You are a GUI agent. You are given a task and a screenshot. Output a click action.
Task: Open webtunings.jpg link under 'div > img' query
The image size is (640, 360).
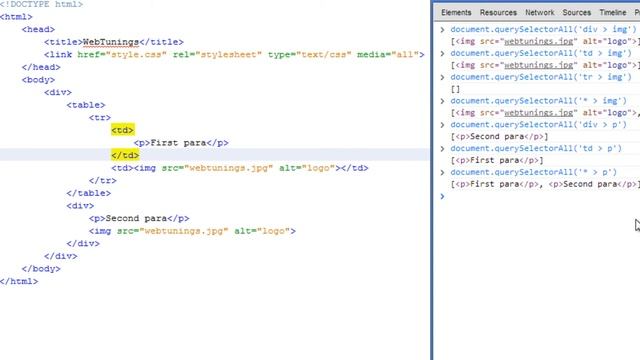(x=538, y=42)
